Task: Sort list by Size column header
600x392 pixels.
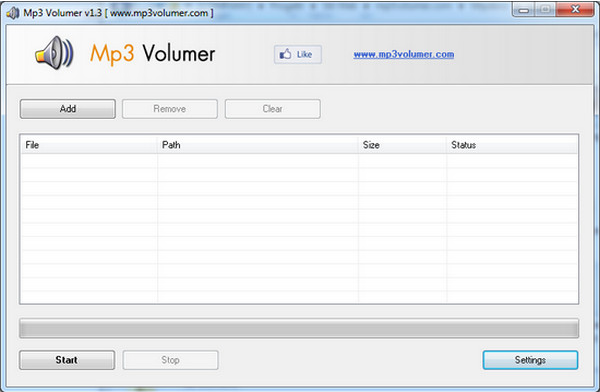Action: pyautogui.click(x=403, y=145)
